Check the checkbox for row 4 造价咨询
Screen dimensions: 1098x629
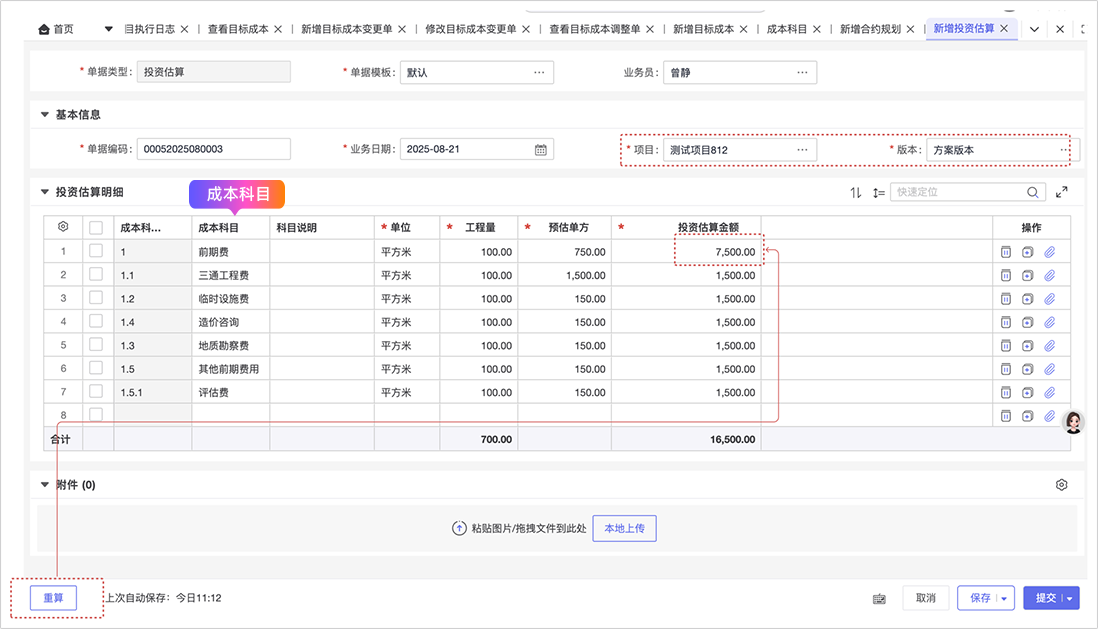[x=96, y=321]
